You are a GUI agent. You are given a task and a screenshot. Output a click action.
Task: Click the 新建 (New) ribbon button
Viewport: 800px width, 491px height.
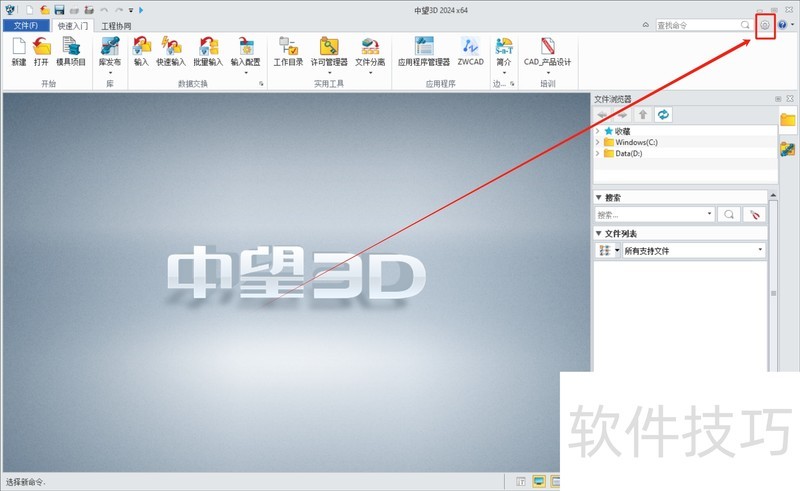[19, 51]
